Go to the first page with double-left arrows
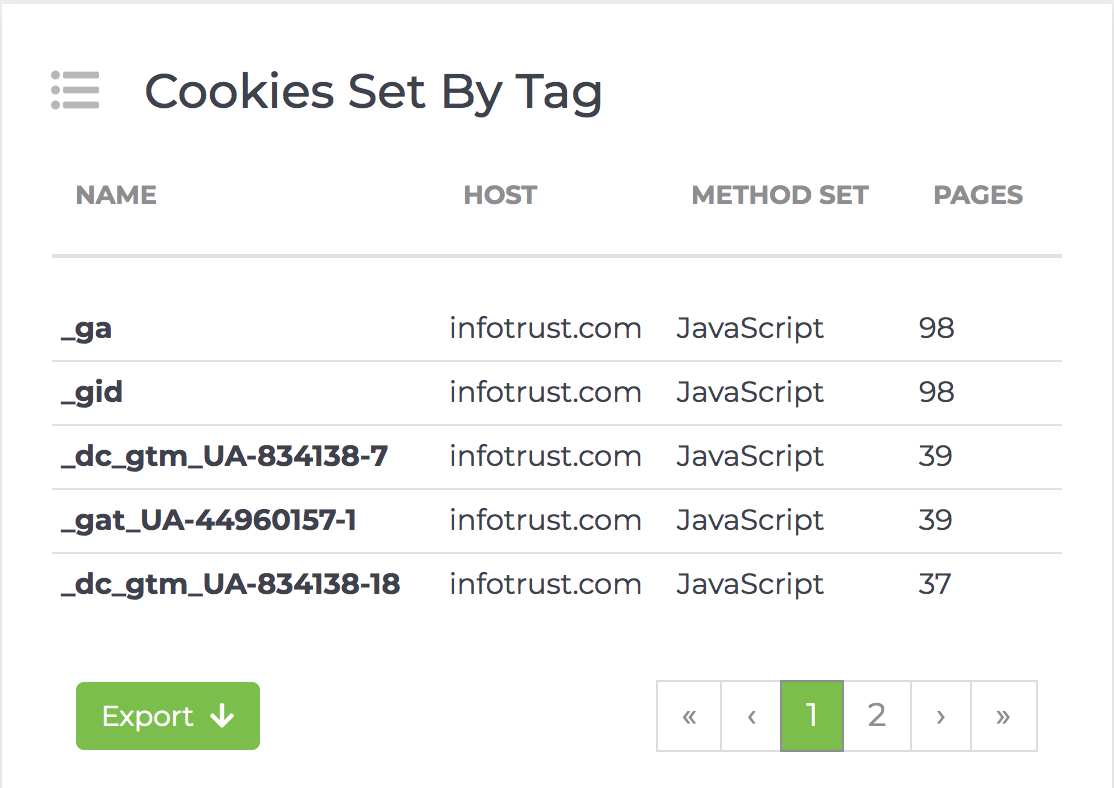This screenshot has width=1114, height=788. click(x=689, y=716)
